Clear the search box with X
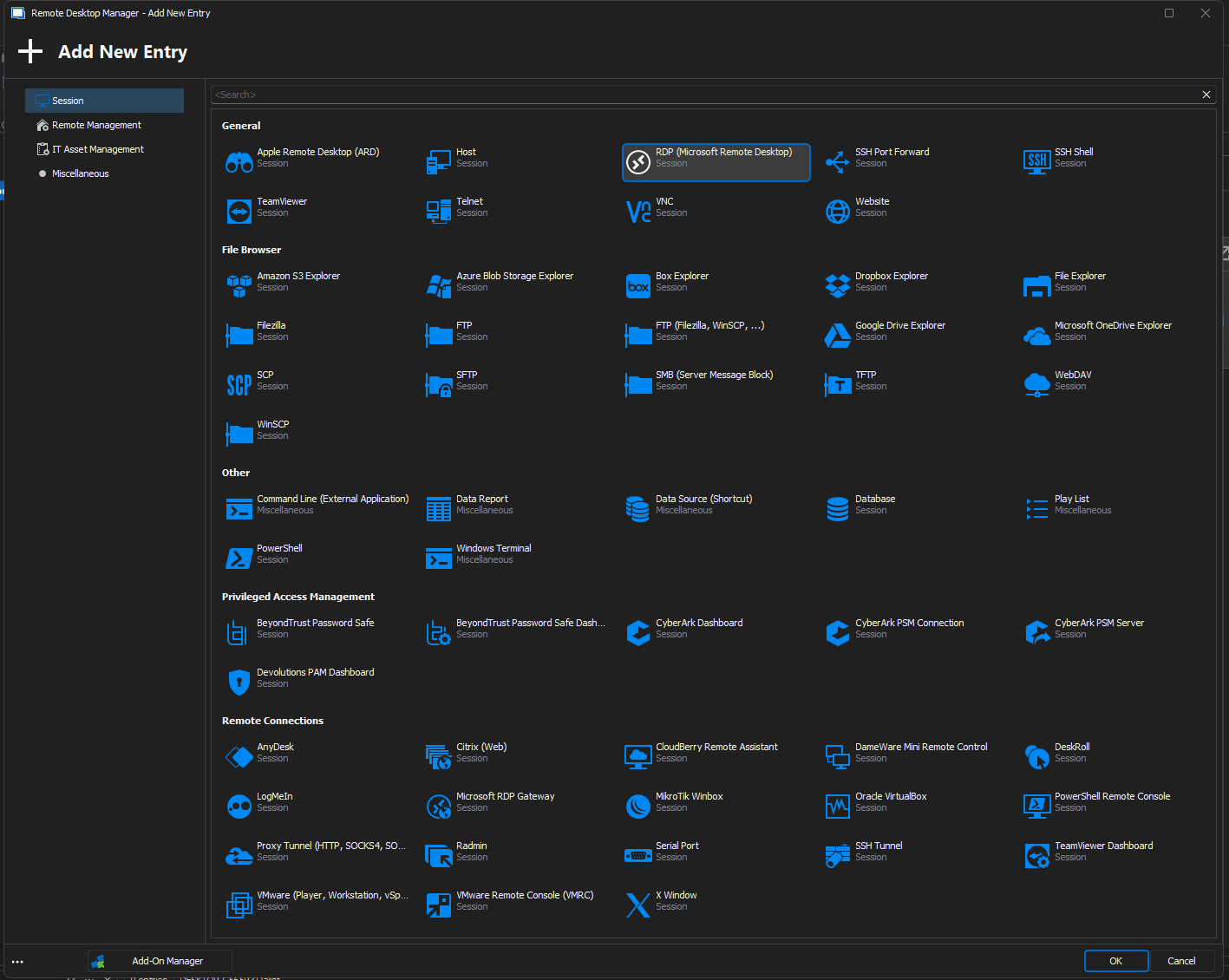This screenshot has height=980, width=1229. pos(1206,95)
